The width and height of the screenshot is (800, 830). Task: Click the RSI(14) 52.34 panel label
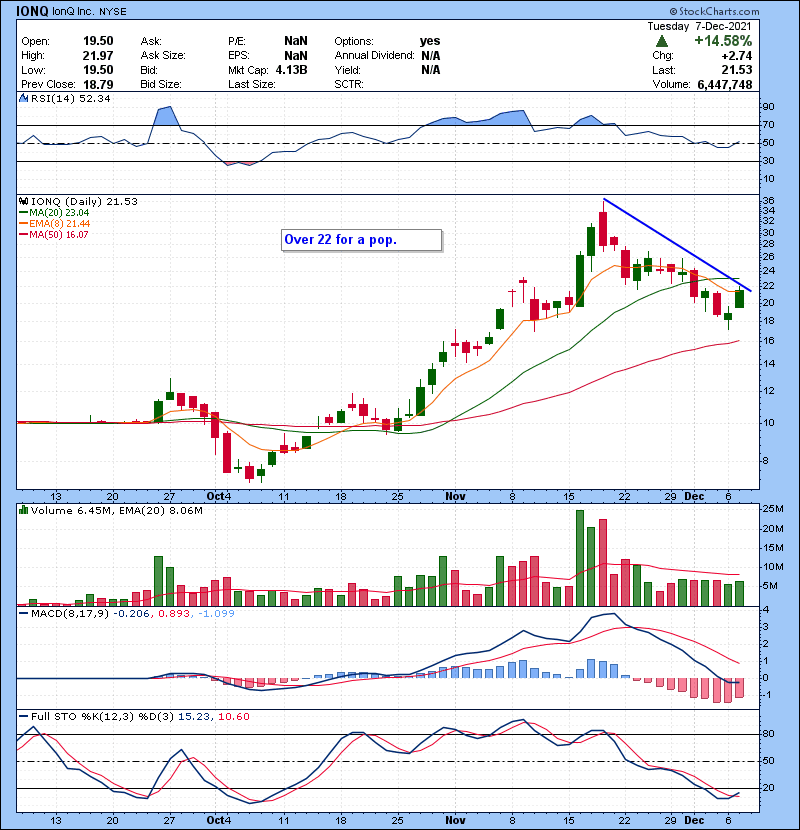(x=70, y=98)
